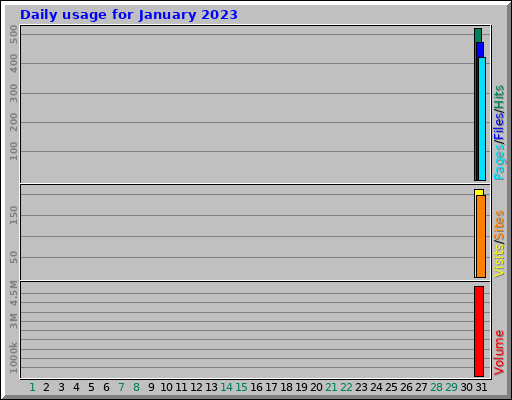The height and width of the screenshot is (400, 512).
Task: Click day '12' on the x-axis
Action: click(x=196, y=387)
